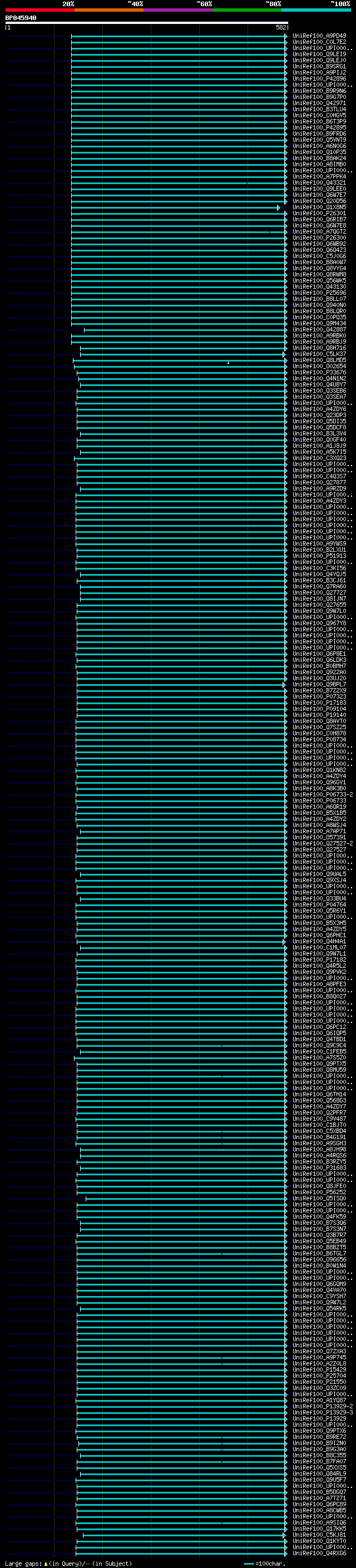Open hit UniRef100_P51913
The height and width of the screenshot is (1568, 356).
319,556
